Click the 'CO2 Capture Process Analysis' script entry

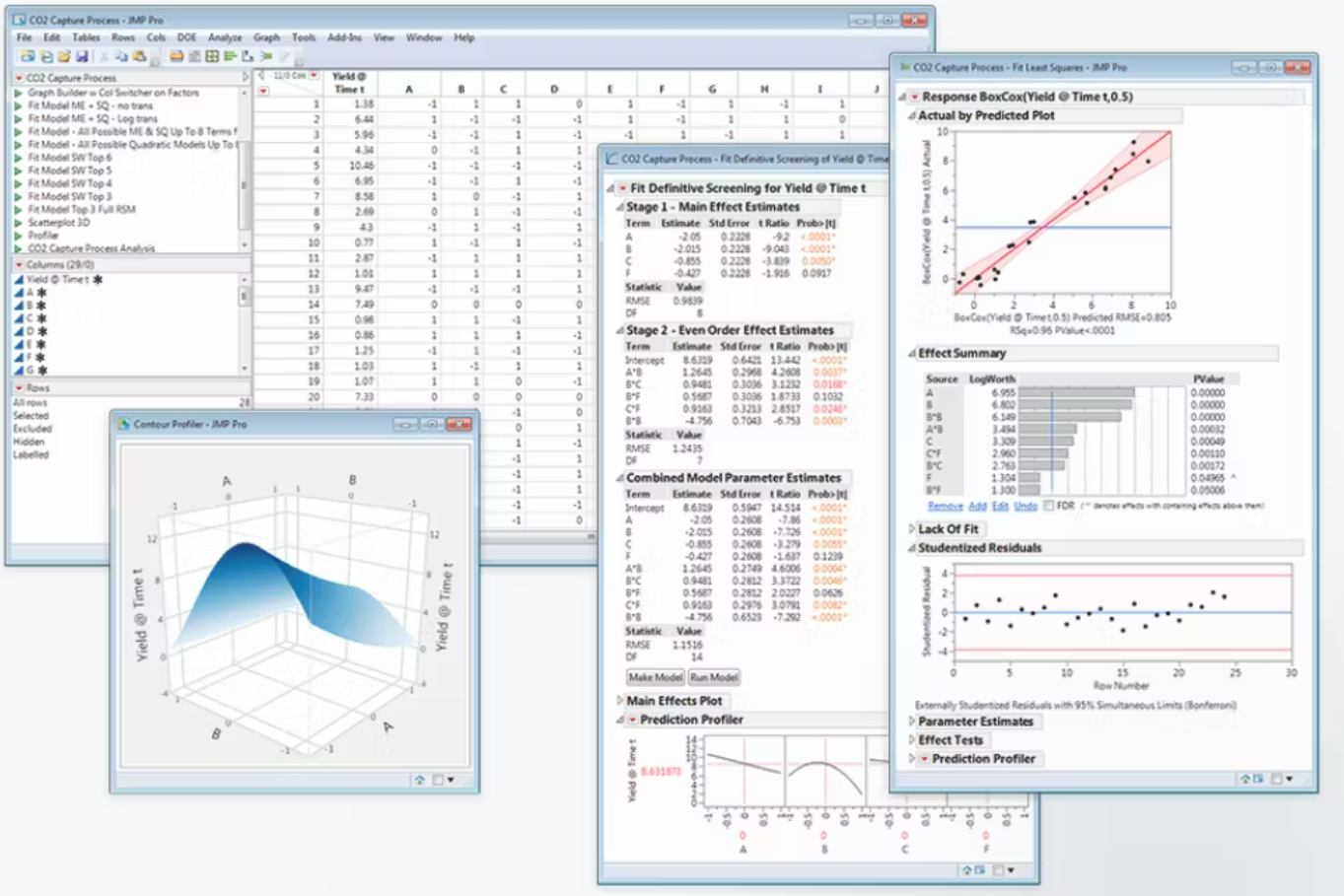91,248
